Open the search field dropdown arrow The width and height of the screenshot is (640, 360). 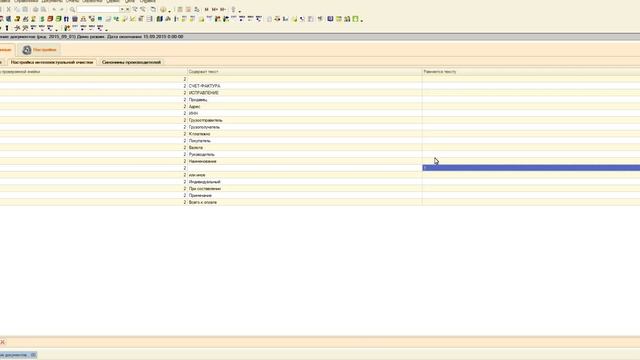(122, 9)
